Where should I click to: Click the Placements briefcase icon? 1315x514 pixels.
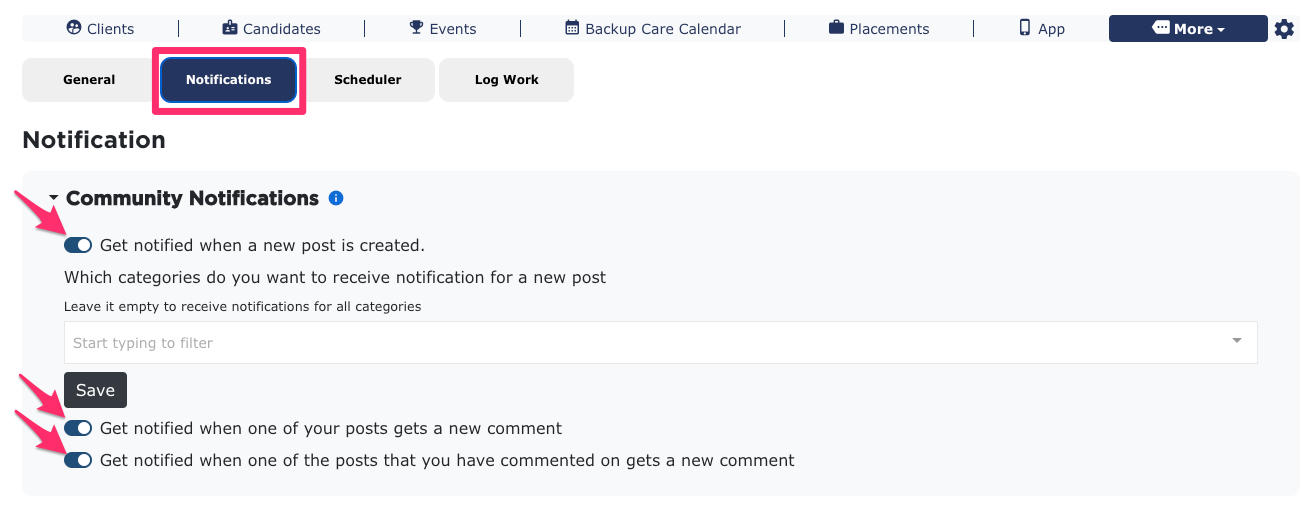(836, 28)
